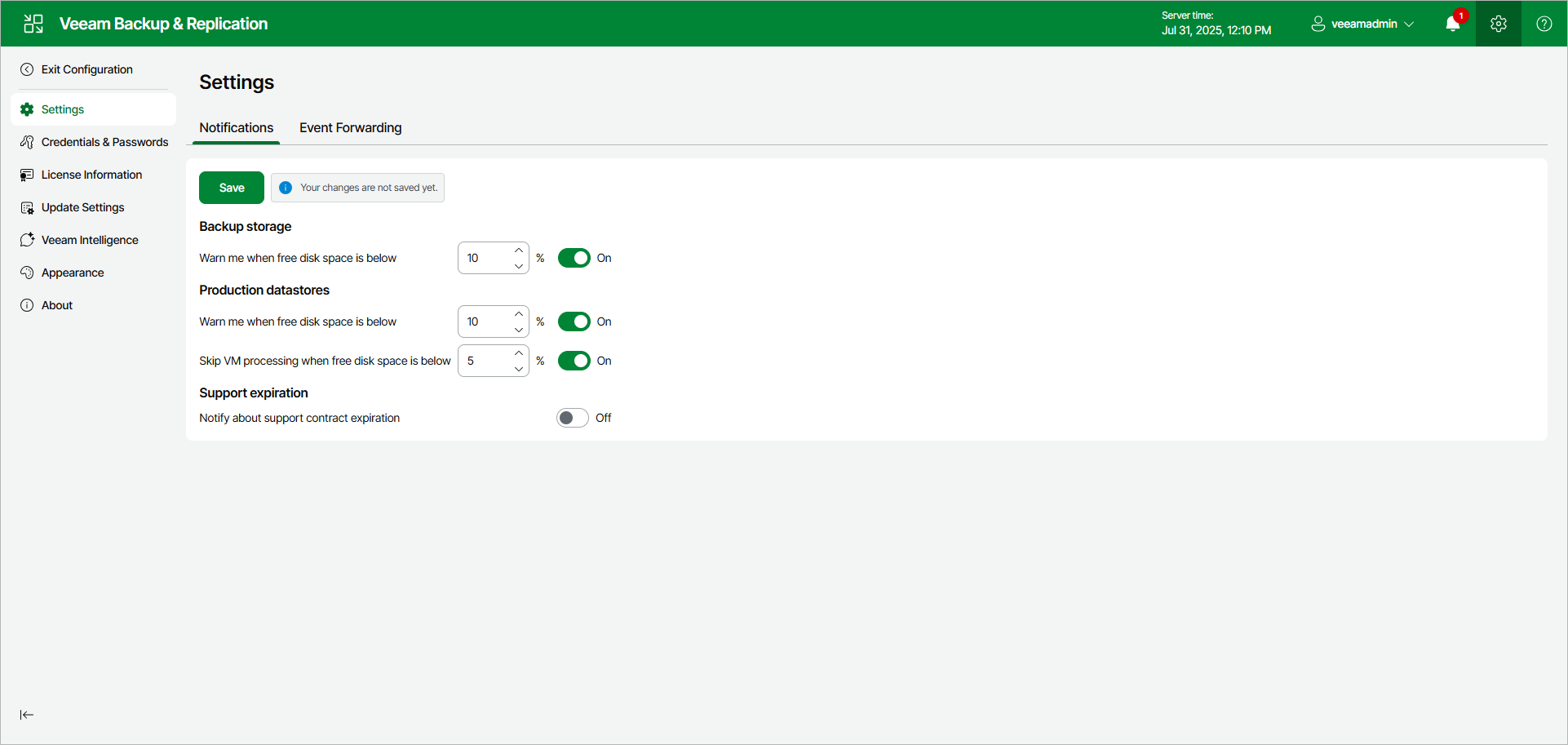Click the Backup storage heading
This screenshot has width=1568, height=745.
pyautogui.click(x=246, y=227)
